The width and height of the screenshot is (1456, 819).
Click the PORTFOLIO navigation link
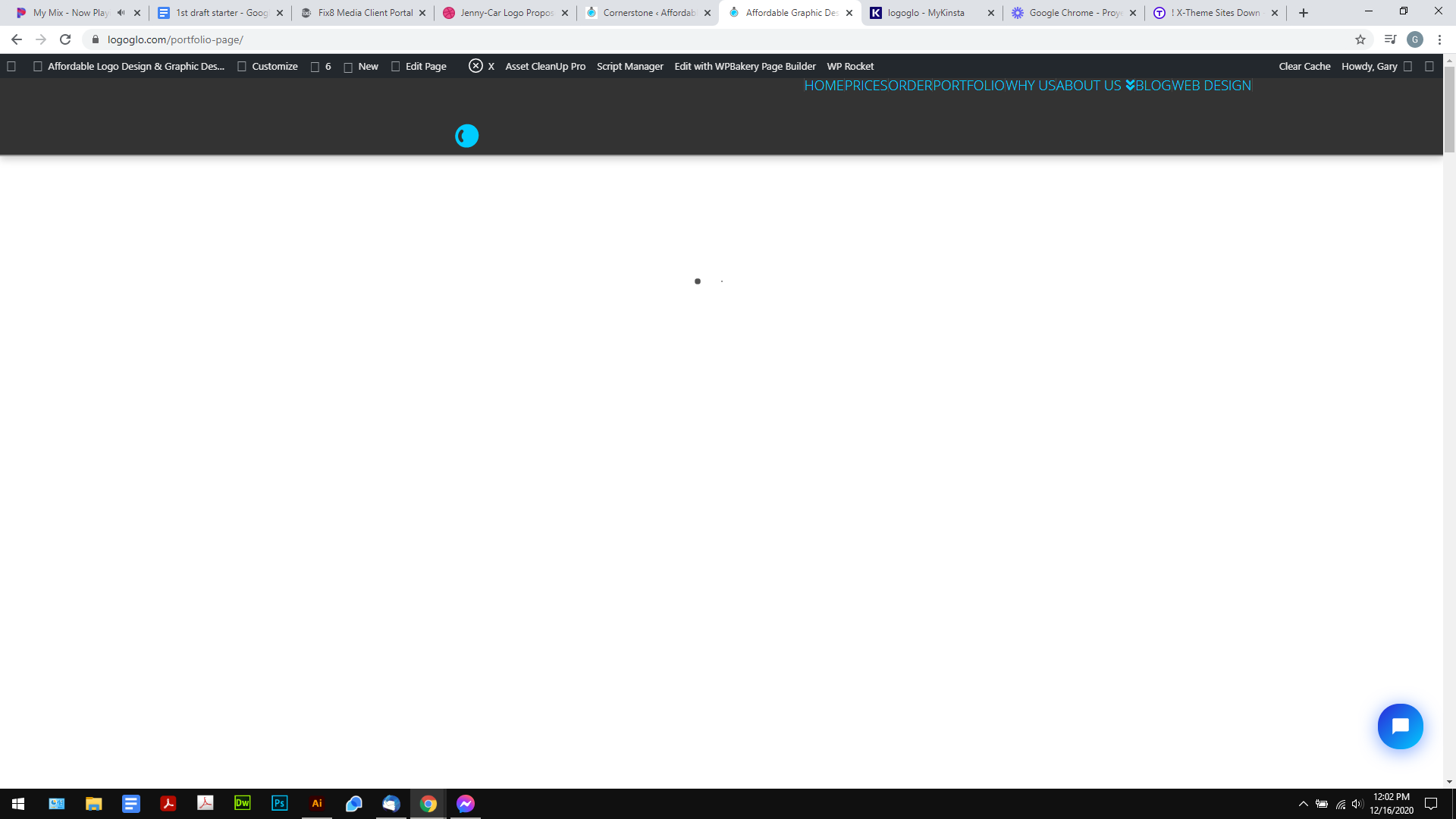[969, 86]
